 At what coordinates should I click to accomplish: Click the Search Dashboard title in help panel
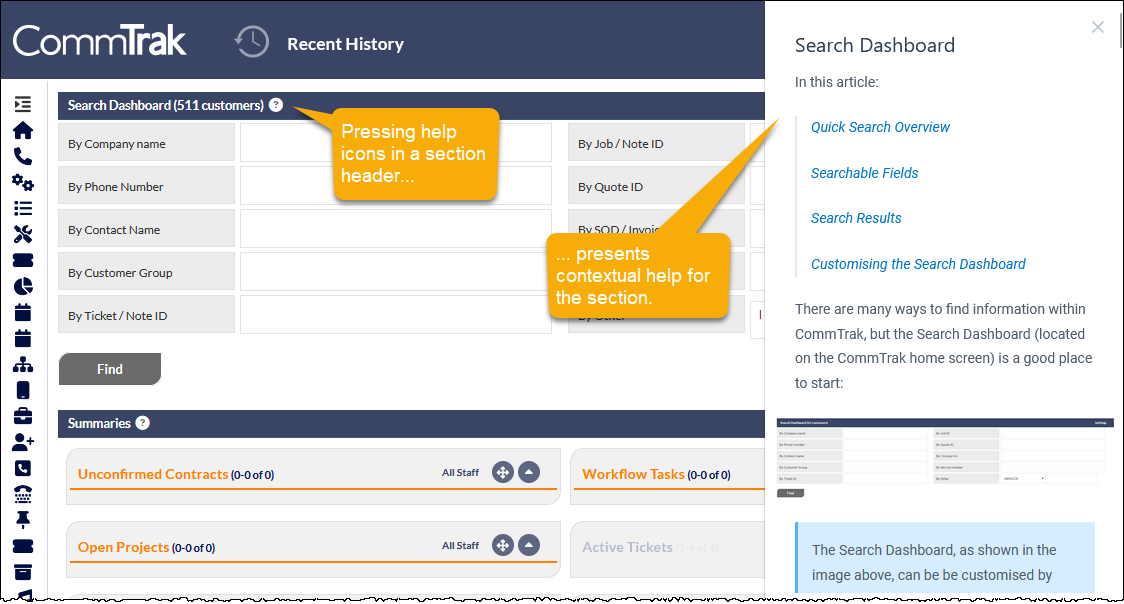coord(875,45)
